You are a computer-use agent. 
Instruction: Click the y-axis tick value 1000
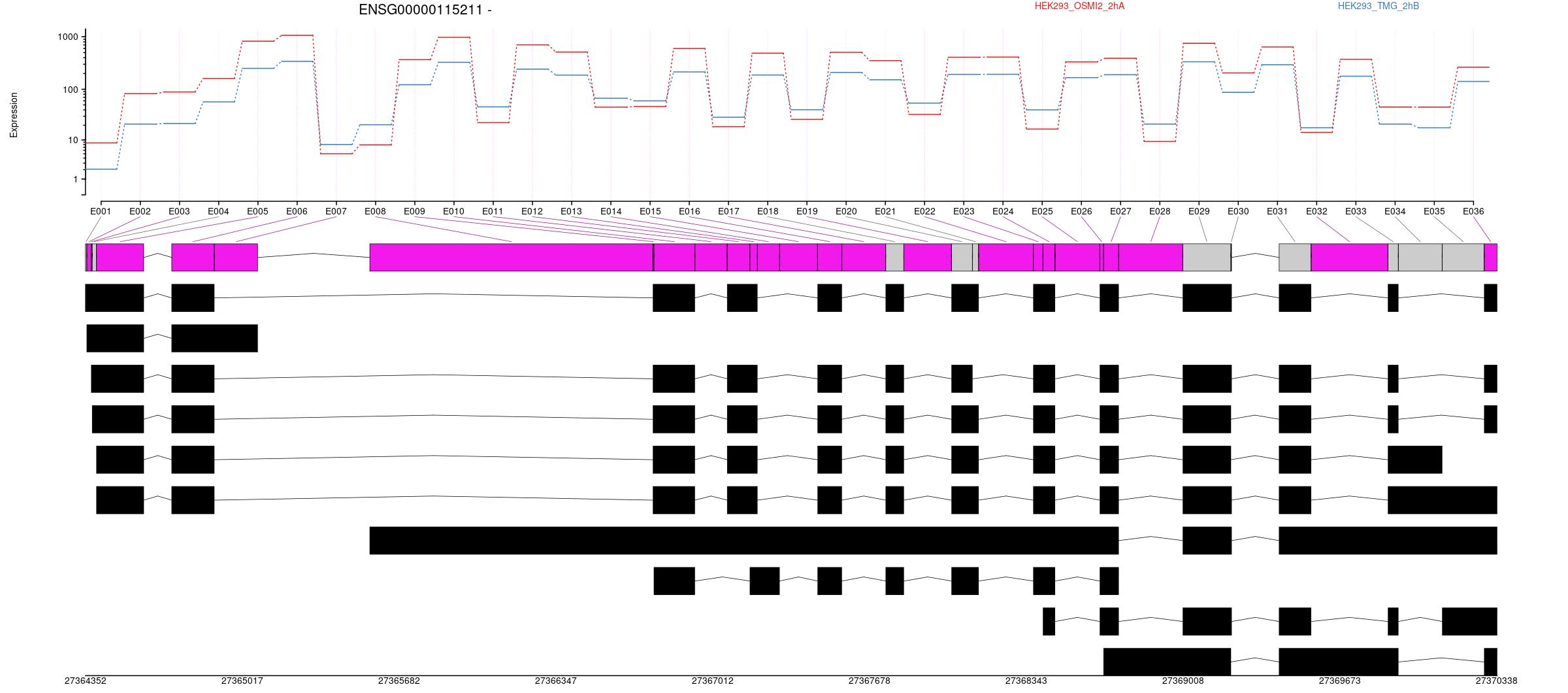point(68,37)
